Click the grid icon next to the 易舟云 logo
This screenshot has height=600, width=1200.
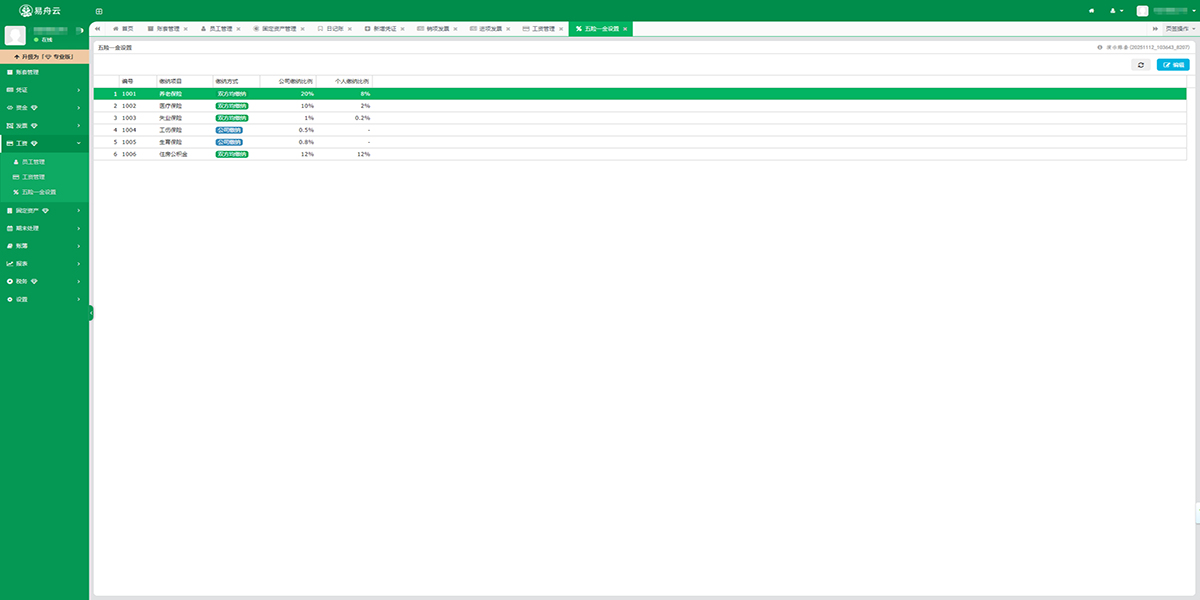[x=99, y=11]
